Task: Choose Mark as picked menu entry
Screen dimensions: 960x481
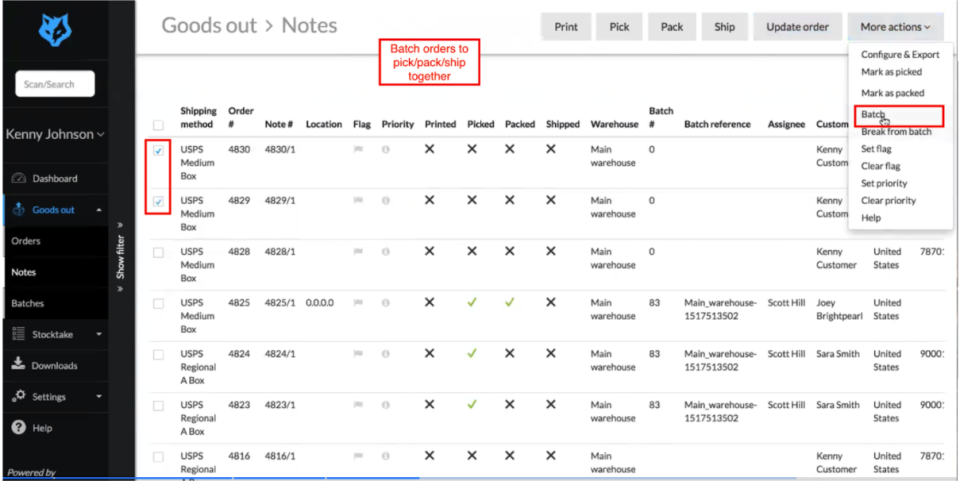Action: click(x=891, y=72)
